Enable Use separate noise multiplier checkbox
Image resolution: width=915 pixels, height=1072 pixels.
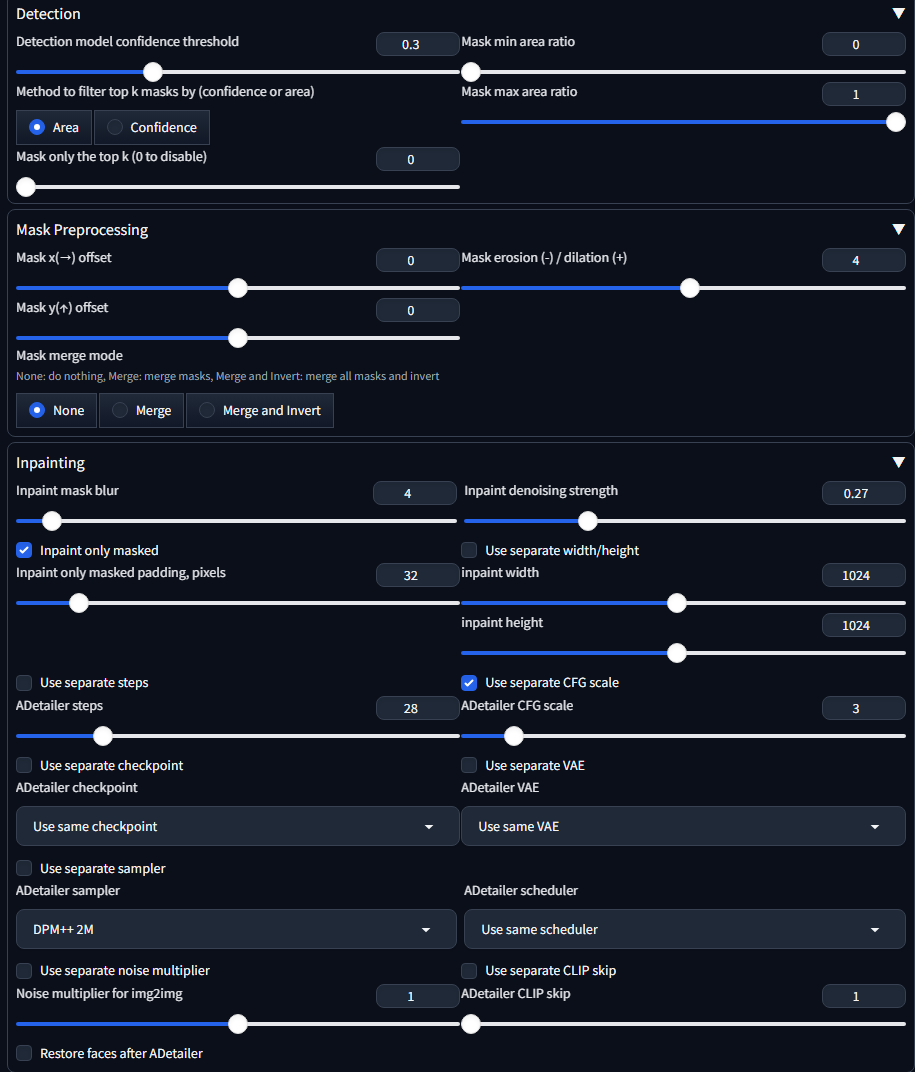tap(24, 970)
